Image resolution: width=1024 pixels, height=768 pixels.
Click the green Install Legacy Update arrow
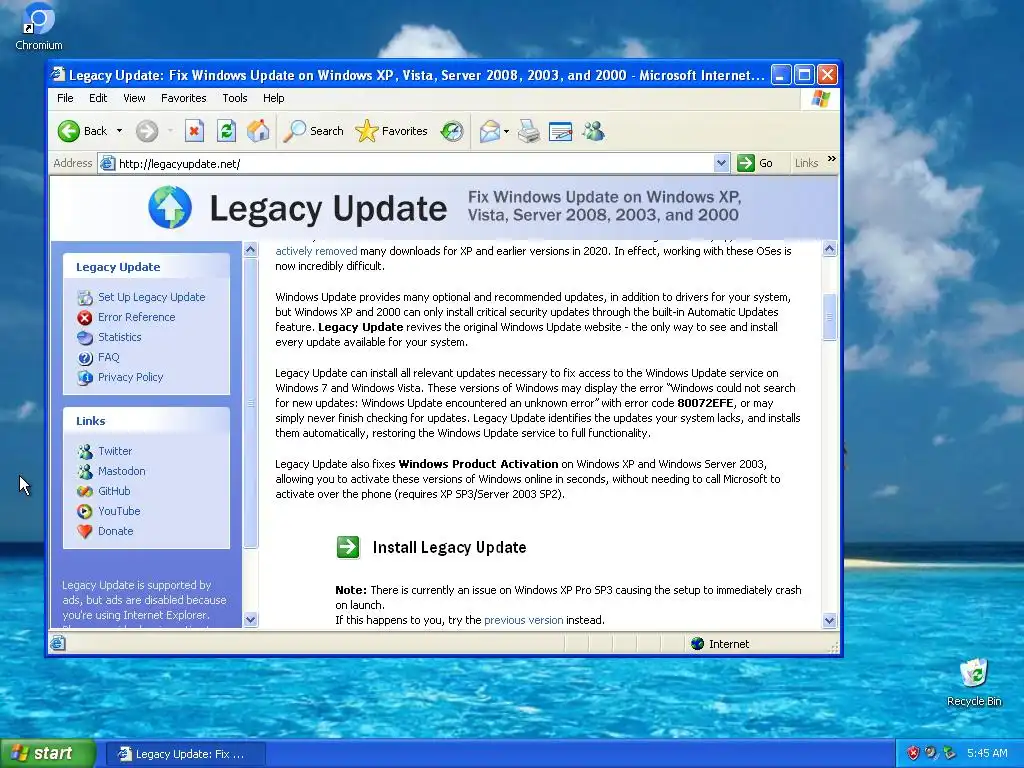348,547
